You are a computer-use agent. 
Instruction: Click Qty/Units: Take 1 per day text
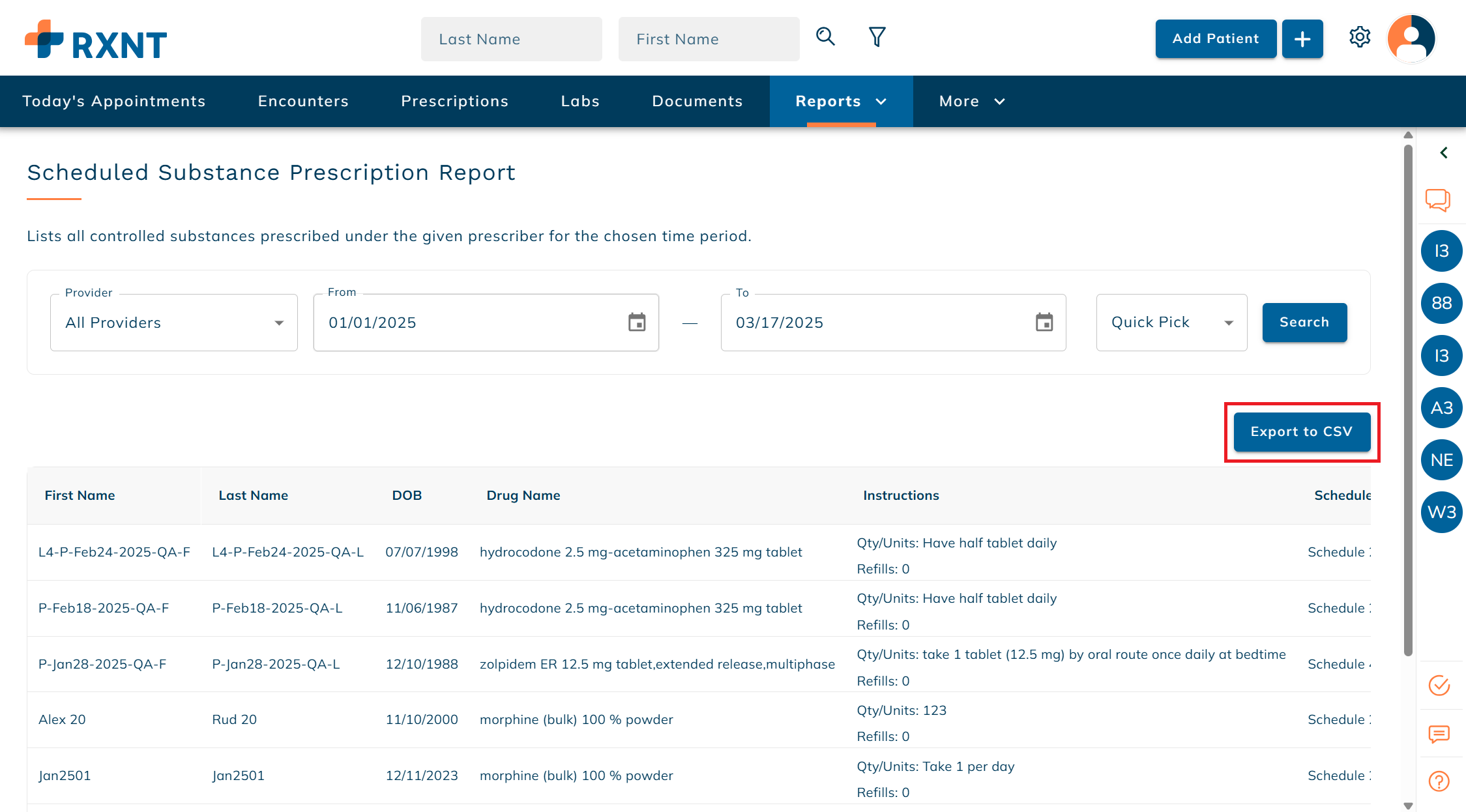click(935, 766)
